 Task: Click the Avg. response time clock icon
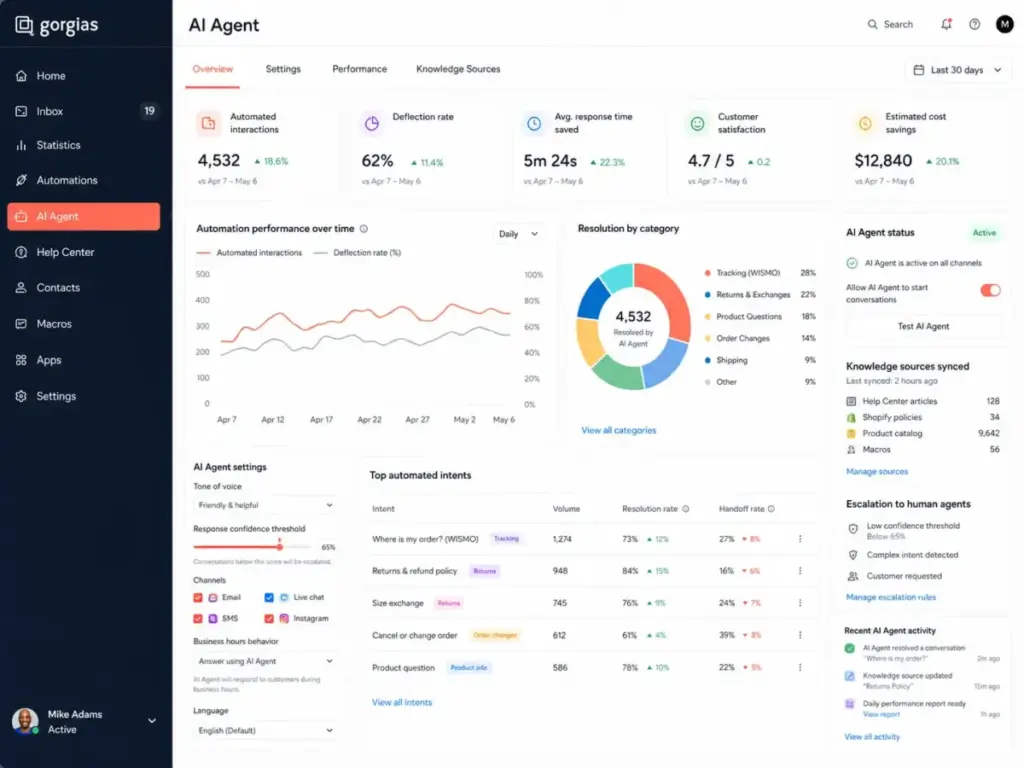coord(534,123)
